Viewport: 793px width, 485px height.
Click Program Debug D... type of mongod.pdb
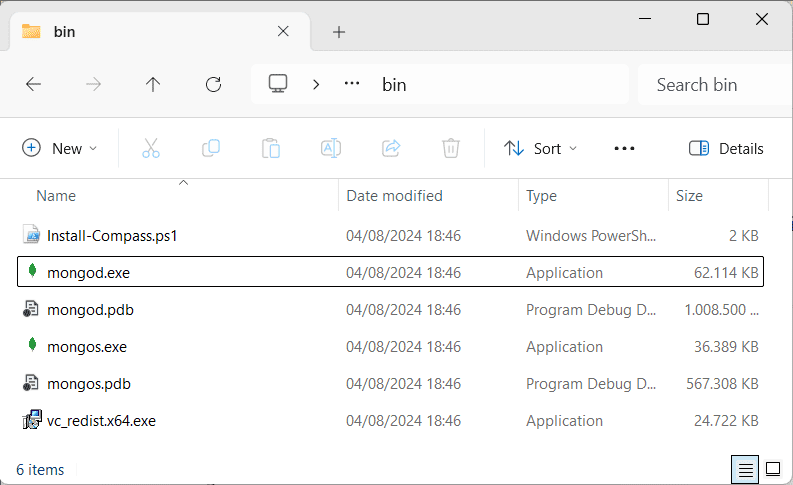(591, 310)
